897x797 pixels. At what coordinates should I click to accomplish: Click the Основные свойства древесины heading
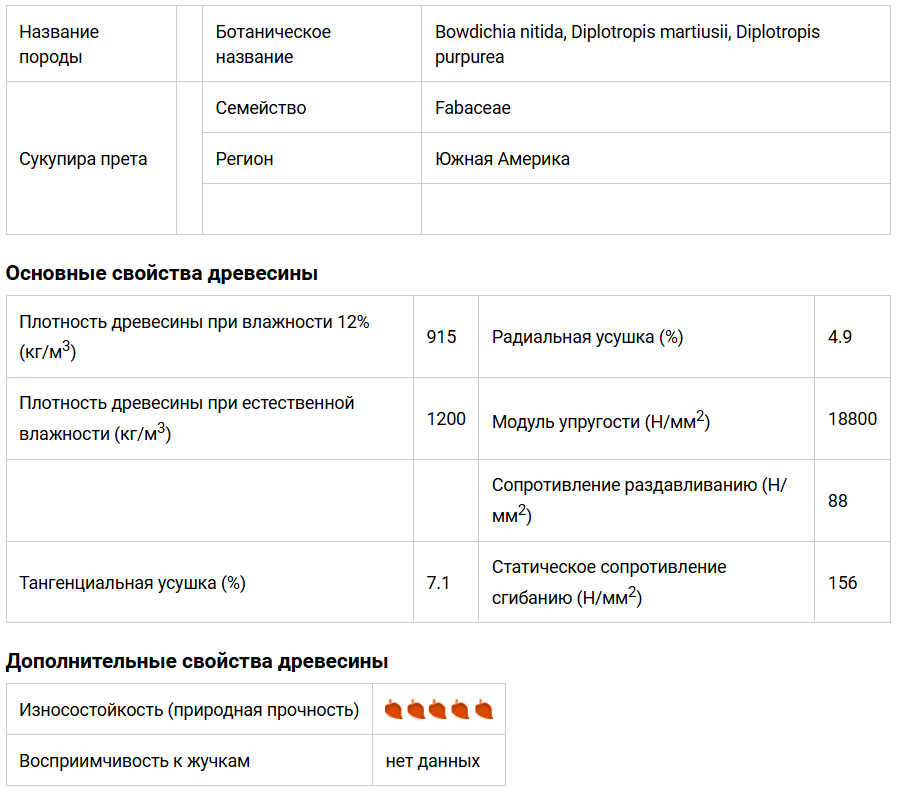(x=162, y=273)
